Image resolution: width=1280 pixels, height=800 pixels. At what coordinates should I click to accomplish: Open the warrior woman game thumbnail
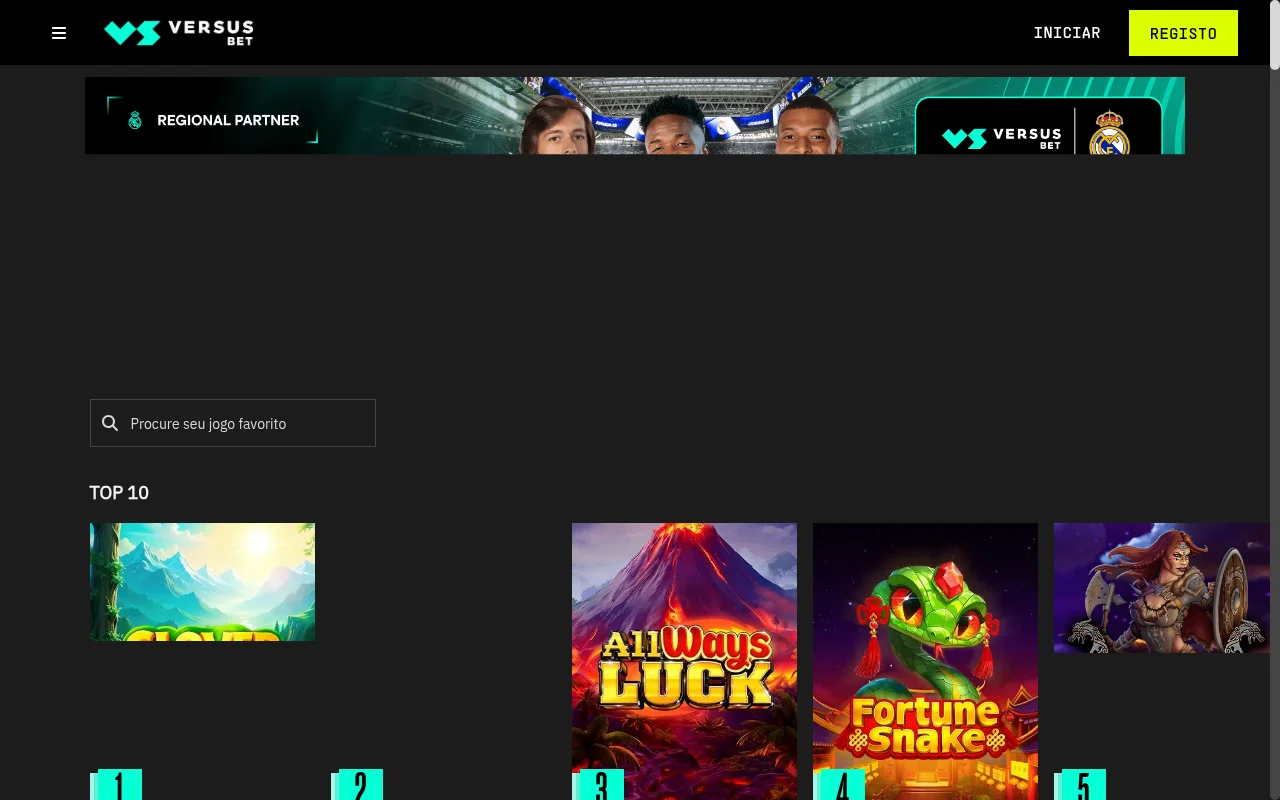coord(1161,588)
